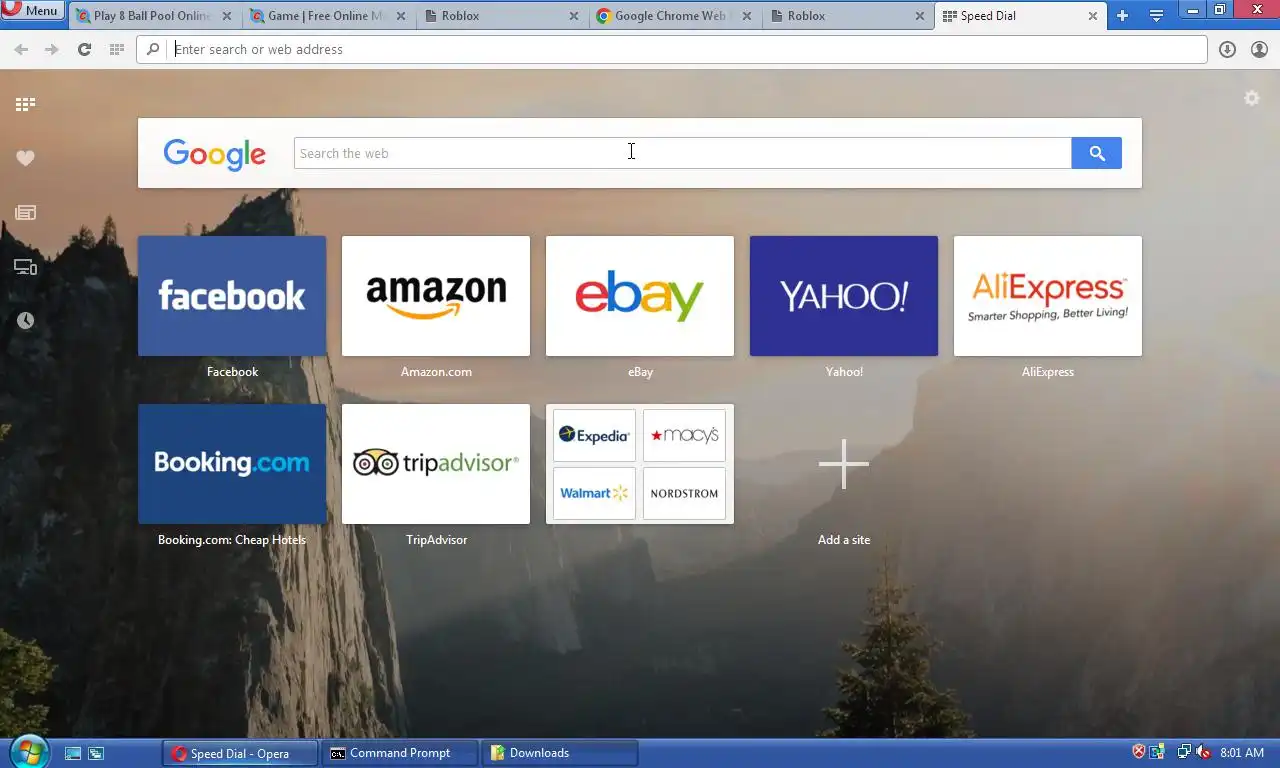The height and width of the screenshot is (768, 1280).
Task: Reload the current page
Action: [84, 49]
